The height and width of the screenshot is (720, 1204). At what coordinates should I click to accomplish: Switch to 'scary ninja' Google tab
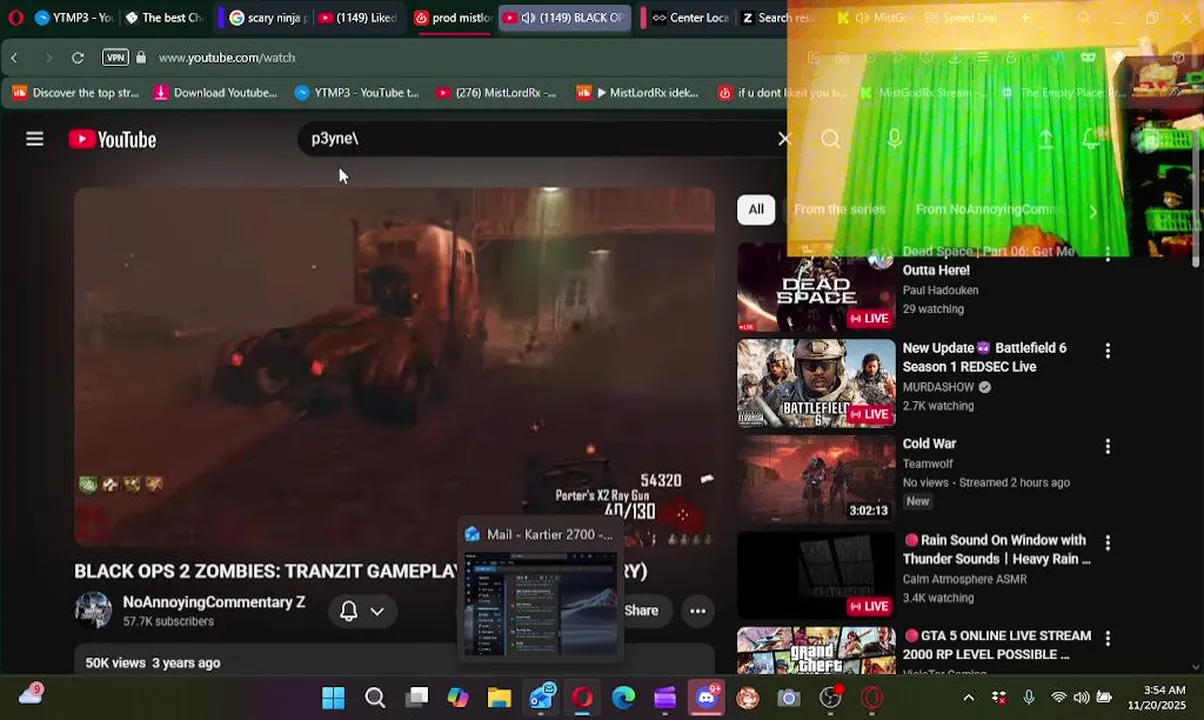267,18
